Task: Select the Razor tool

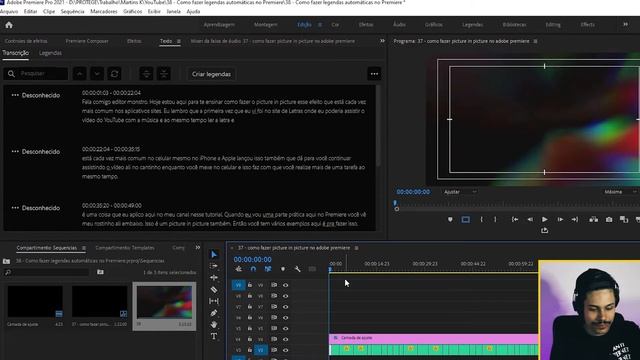Action: point(214,289)
